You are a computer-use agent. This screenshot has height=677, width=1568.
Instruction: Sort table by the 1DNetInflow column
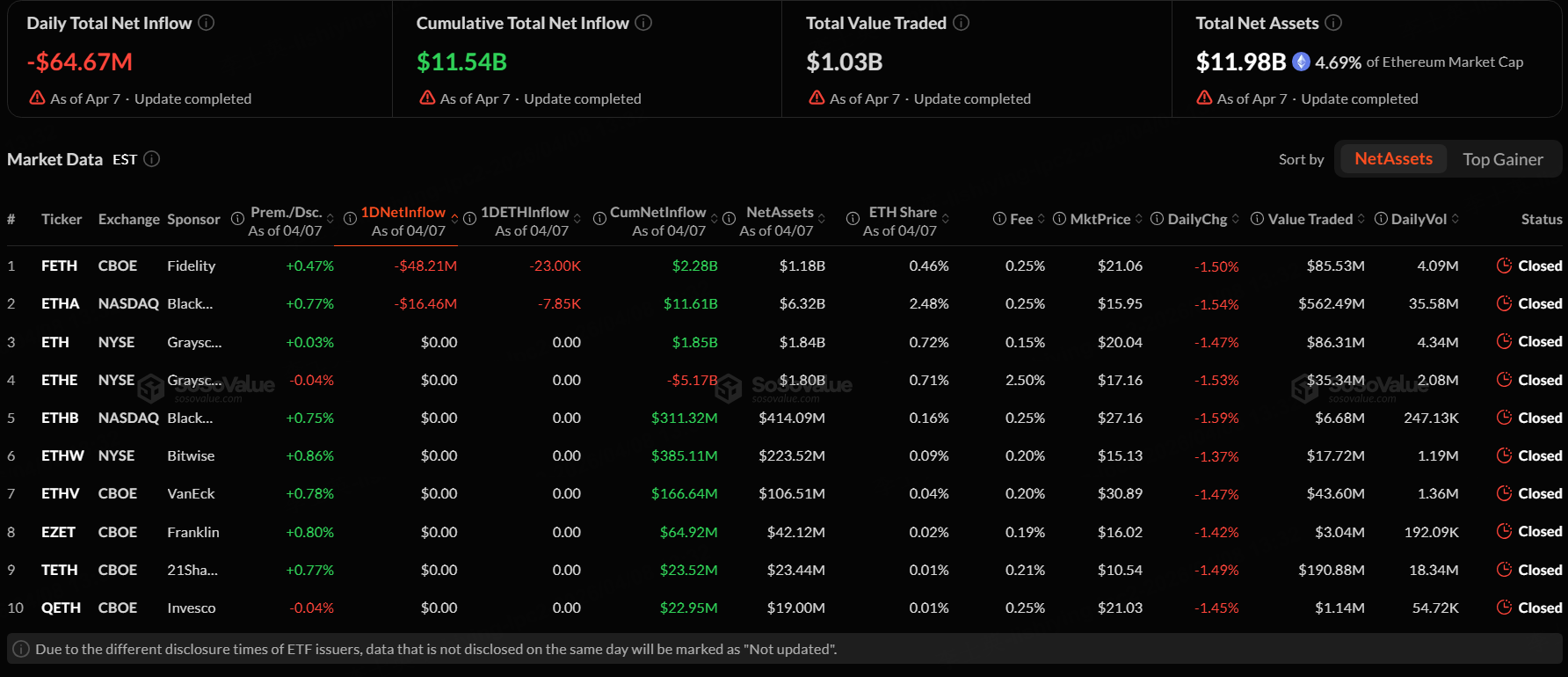403,213
